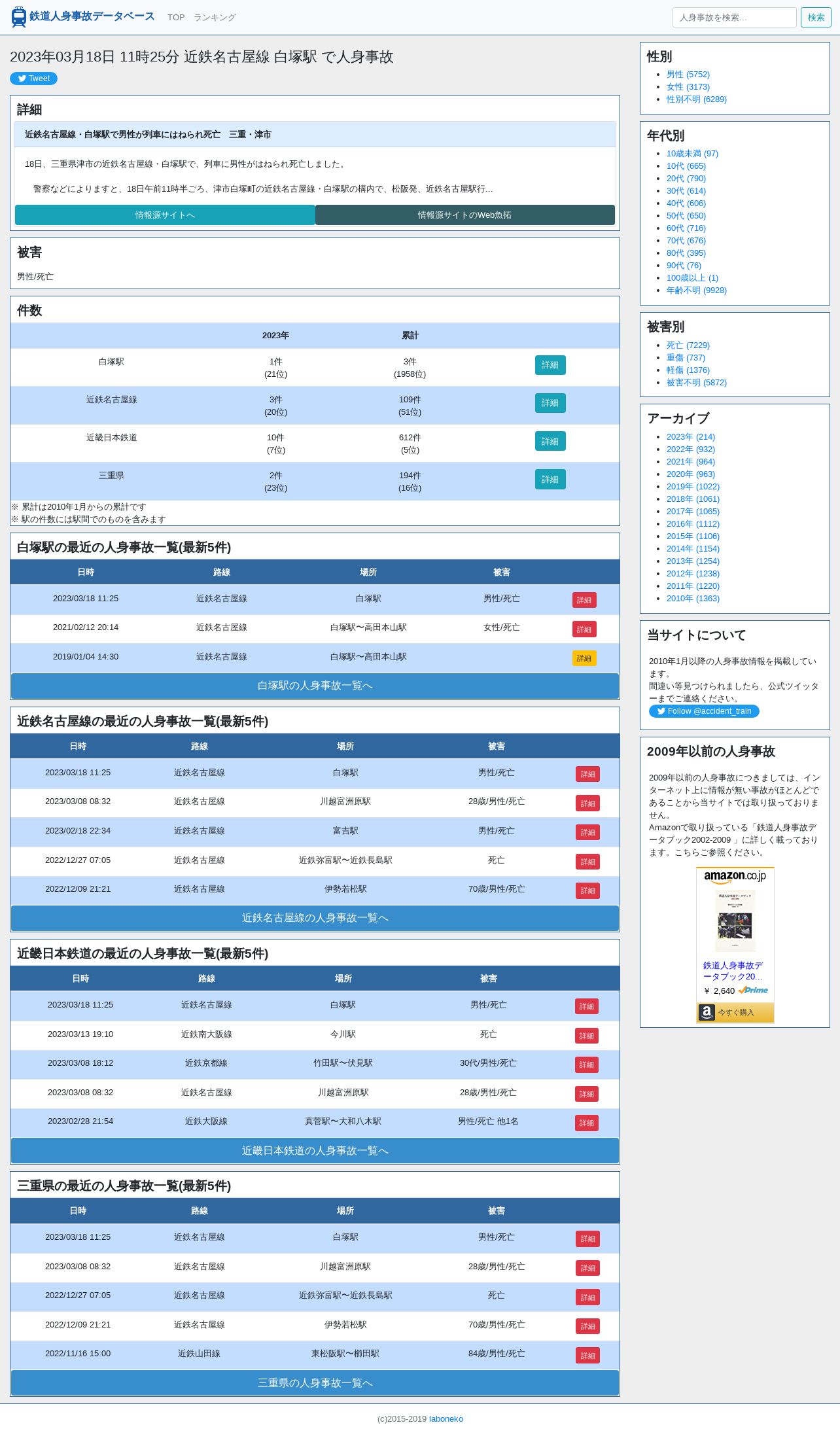Click the Amazon book cover thumbnail
This screenshot has height=1442, width=840.
[735, 921]
